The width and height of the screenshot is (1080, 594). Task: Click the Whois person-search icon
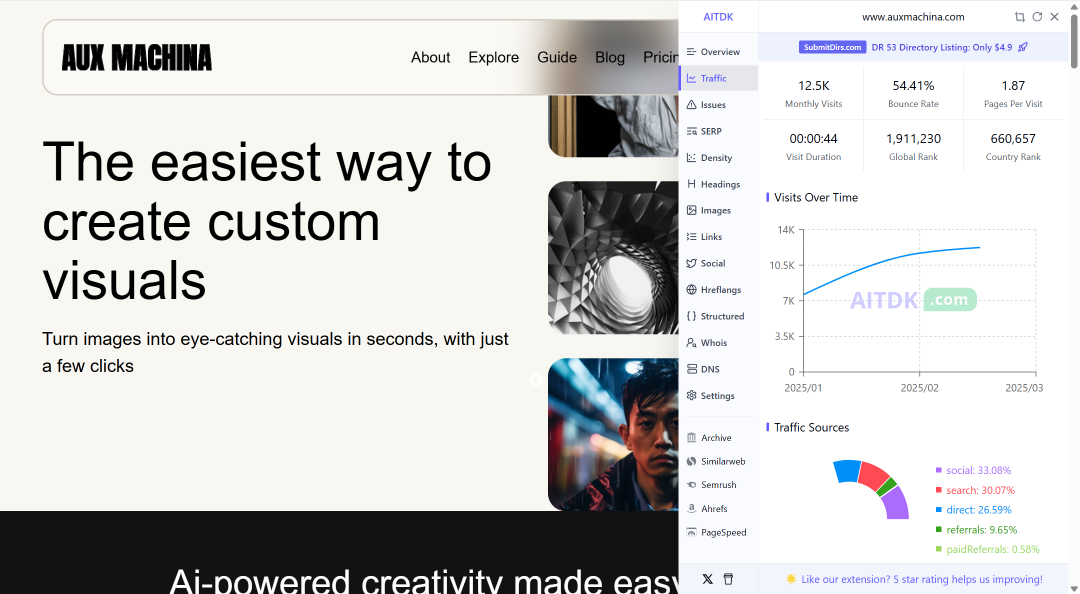click(692, 342)
